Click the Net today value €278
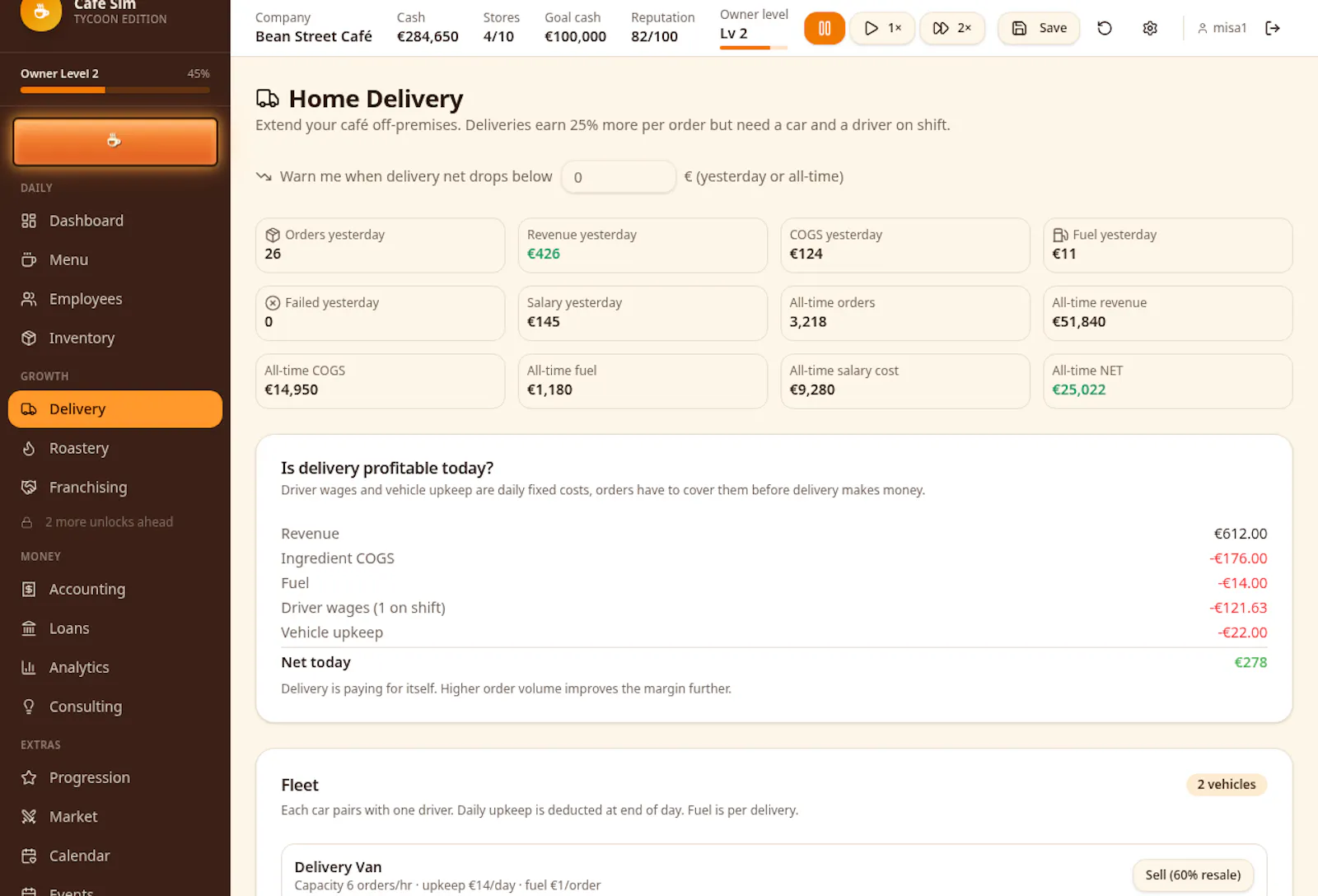The width and height of the screenshot is (1318, 896). tap(1250, 662)
